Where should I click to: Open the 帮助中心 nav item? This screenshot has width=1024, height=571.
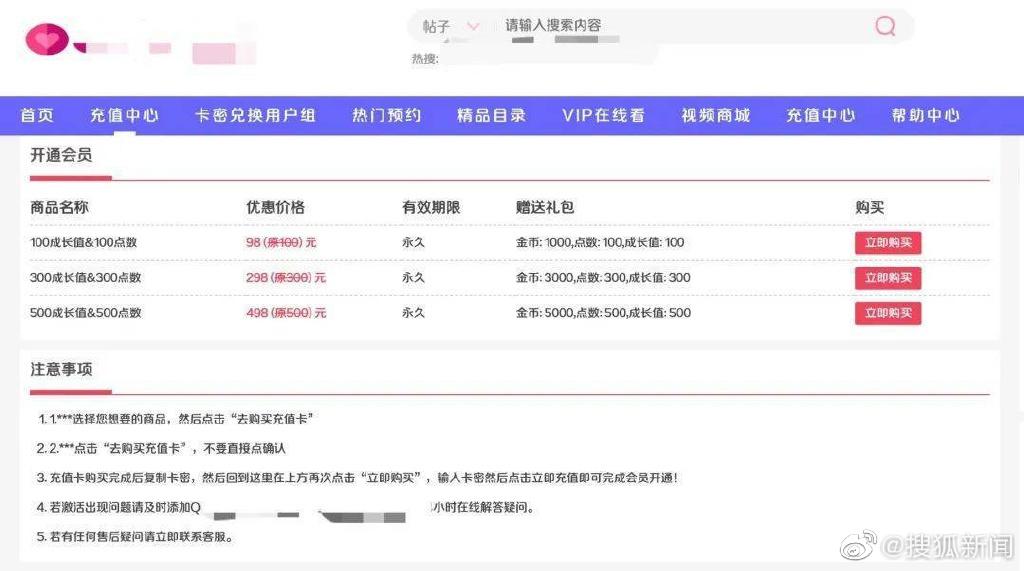click(925, 115)
